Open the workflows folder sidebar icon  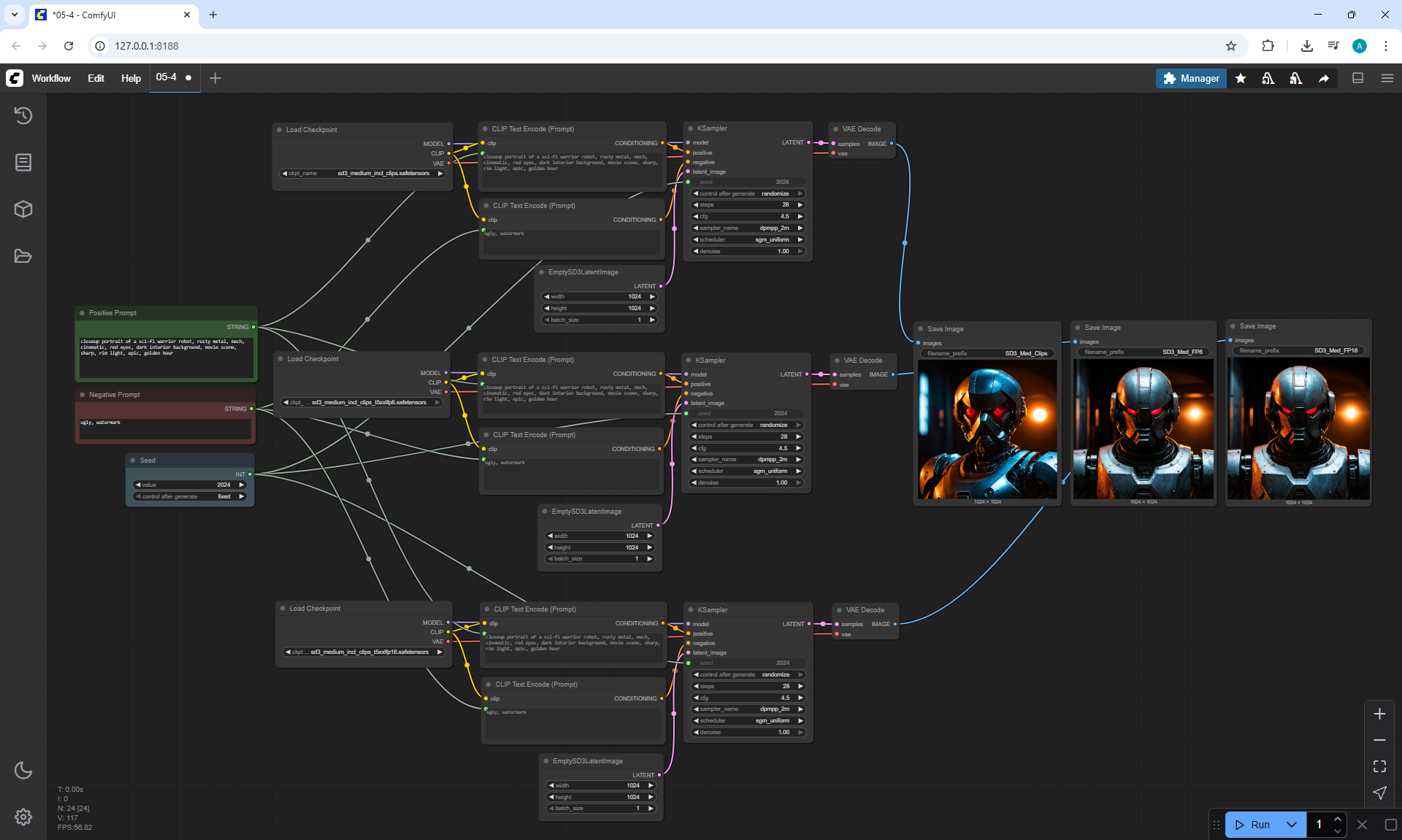23,256
